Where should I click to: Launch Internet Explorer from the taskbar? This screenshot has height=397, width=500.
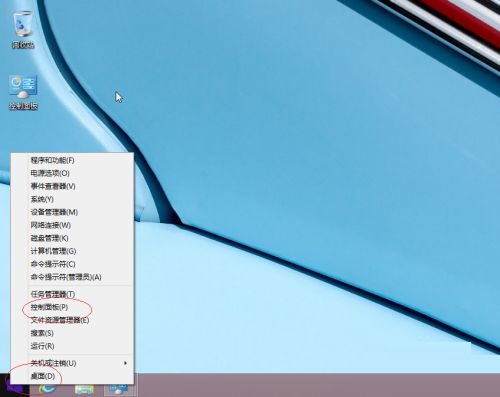coord(47,389)
